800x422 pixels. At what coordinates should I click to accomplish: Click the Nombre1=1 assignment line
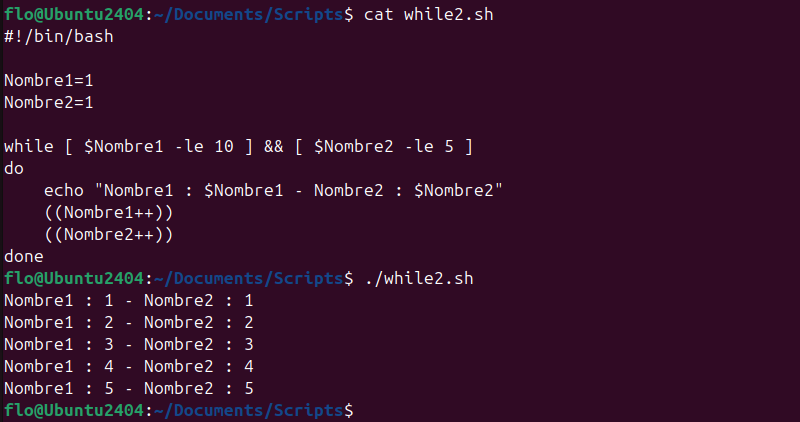pyautogui.click(x=48, y=80)
